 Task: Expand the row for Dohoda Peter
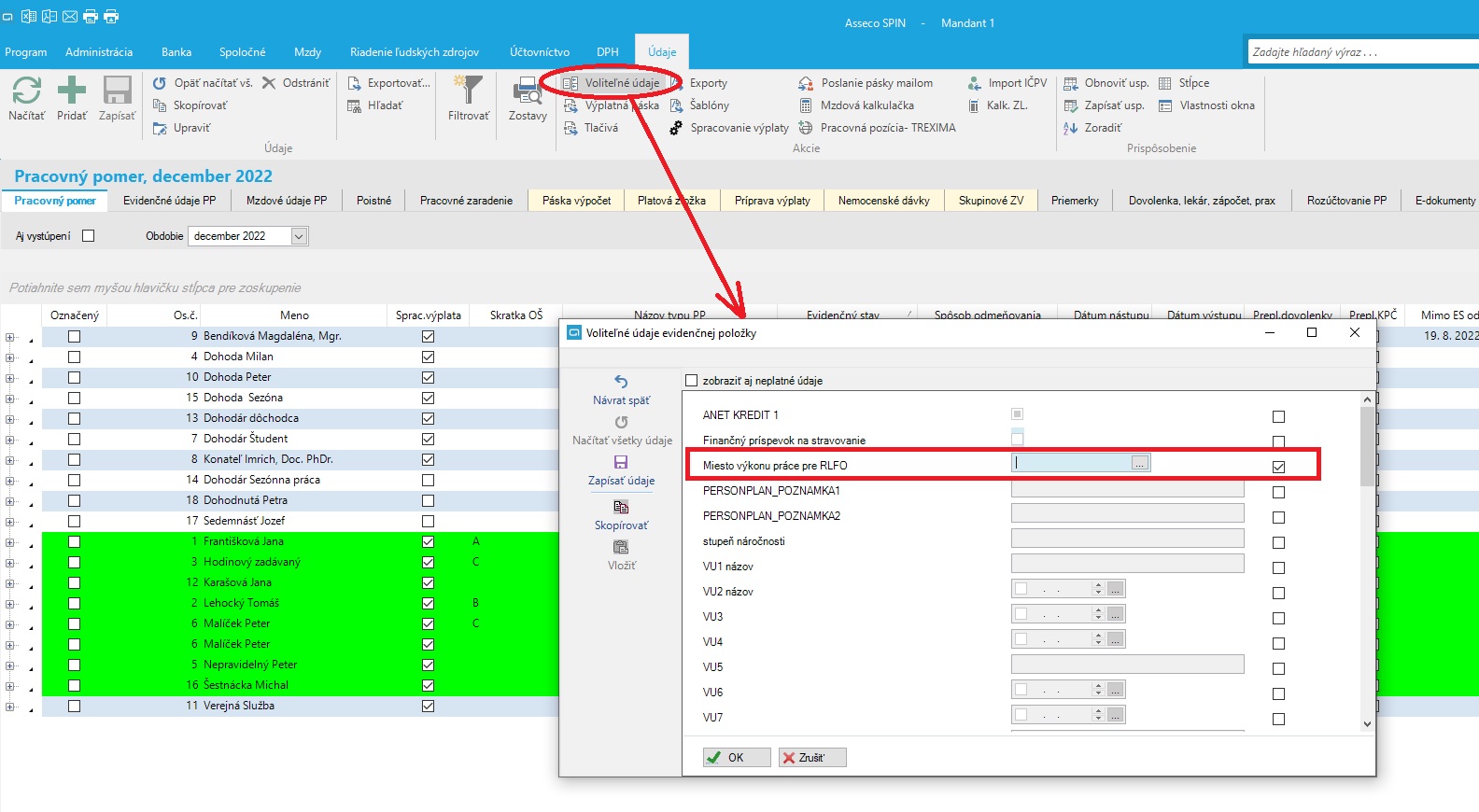point(9,377)
